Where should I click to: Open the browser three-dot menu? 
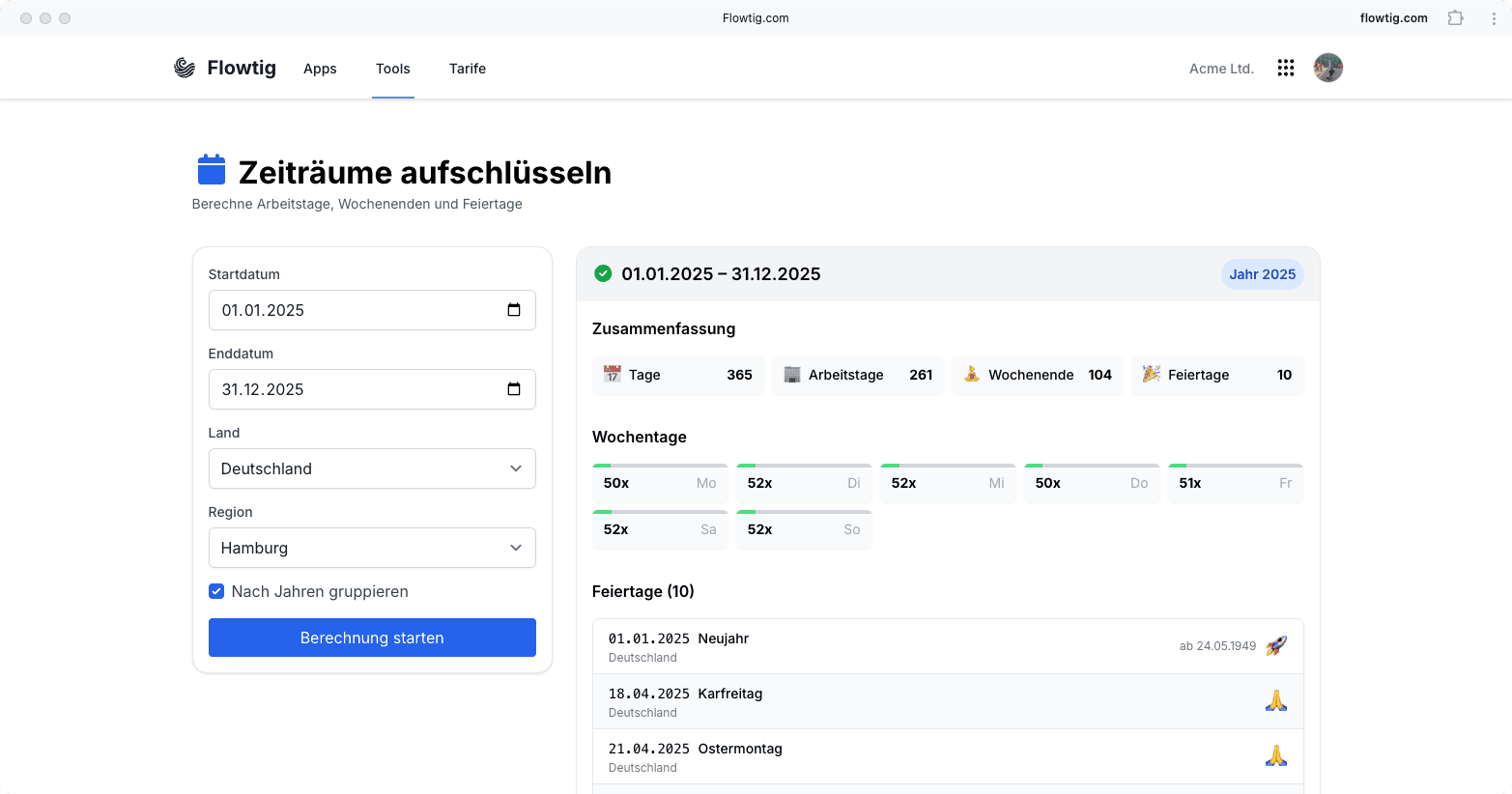click(1494, 17)
